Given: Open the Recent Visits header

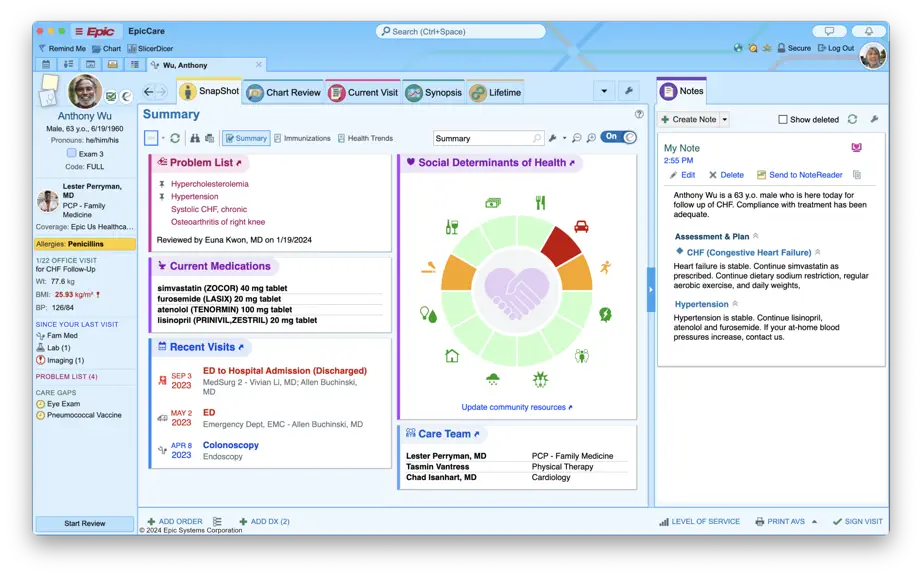Looking at the screenshot, I should pyautogui.click(x=201, y=347).
